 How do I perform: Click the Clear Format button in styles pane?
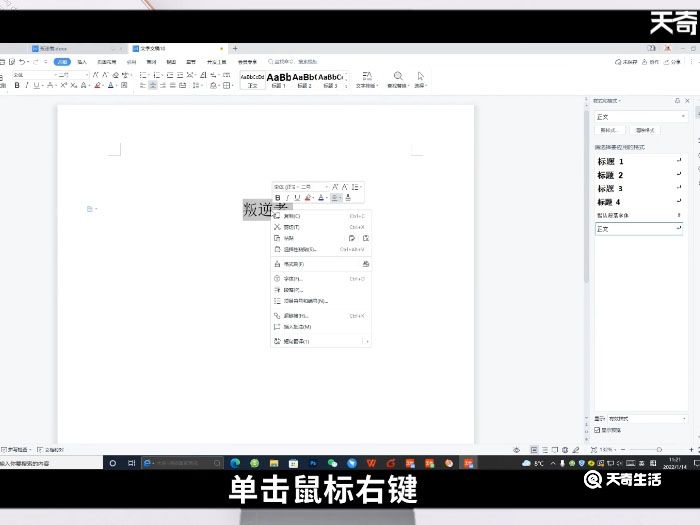(645, 130)
